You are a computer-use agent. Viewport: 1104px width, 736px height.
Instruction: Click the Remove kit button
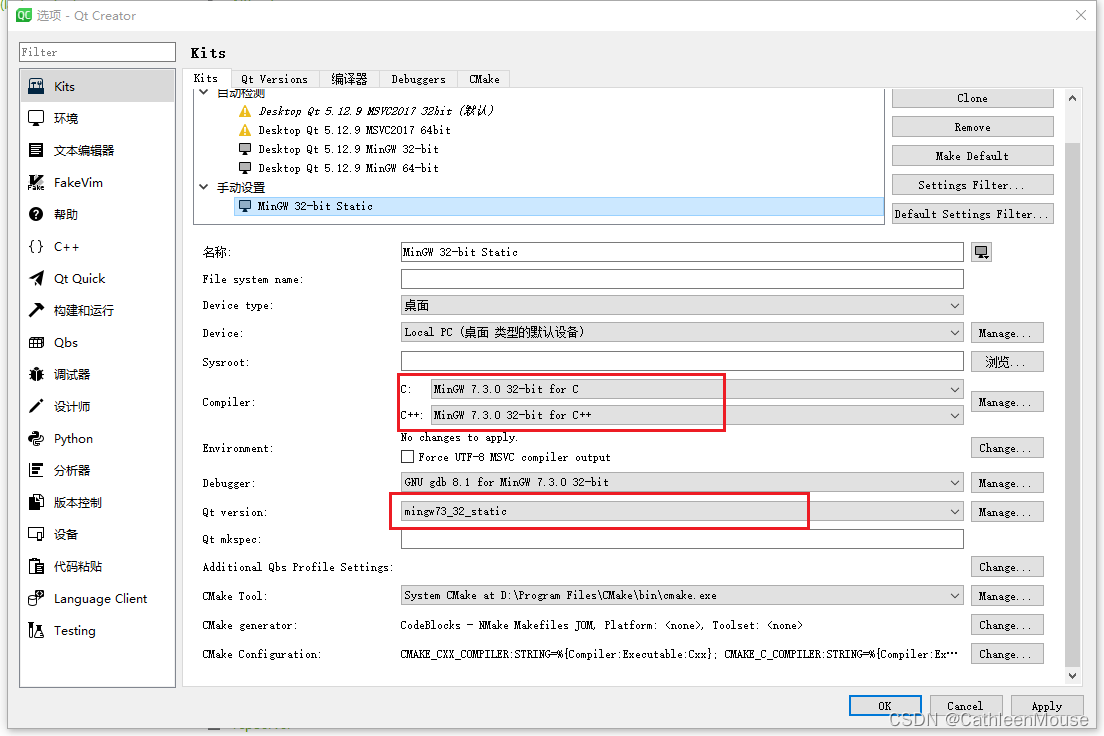click(972, 127)
